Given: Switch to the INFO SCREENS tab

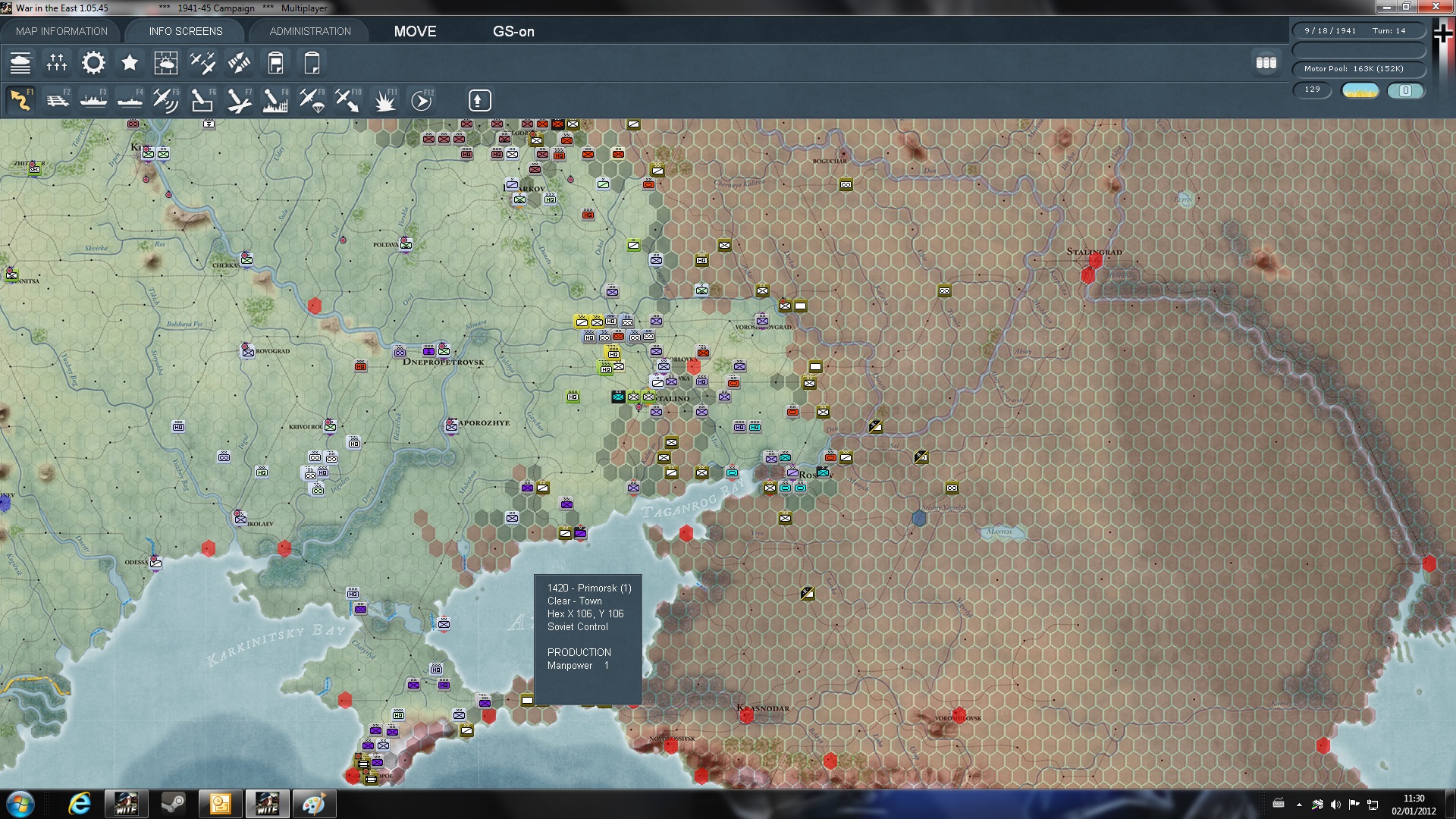Looking at the screenshot, I should point(186,31).
